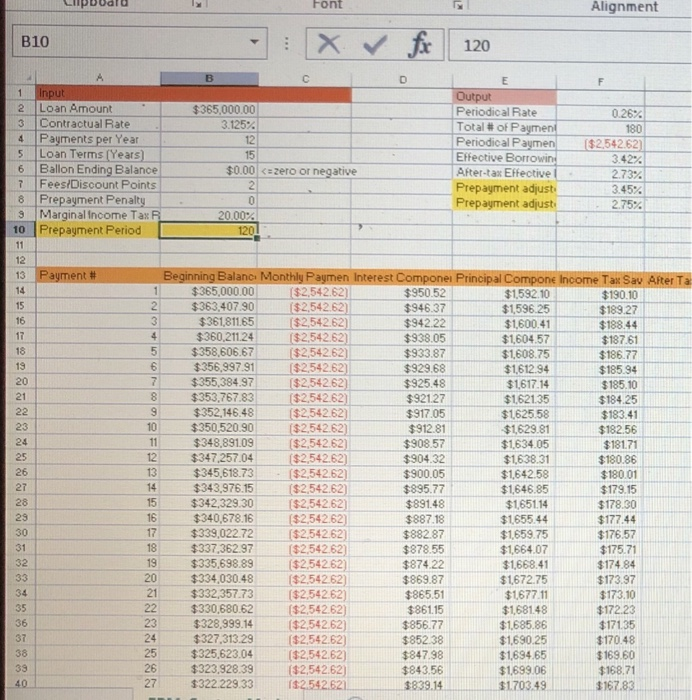The height and width of the screenshot is (700, 692).
Task: Select column A header
Action: pos(98,78)
